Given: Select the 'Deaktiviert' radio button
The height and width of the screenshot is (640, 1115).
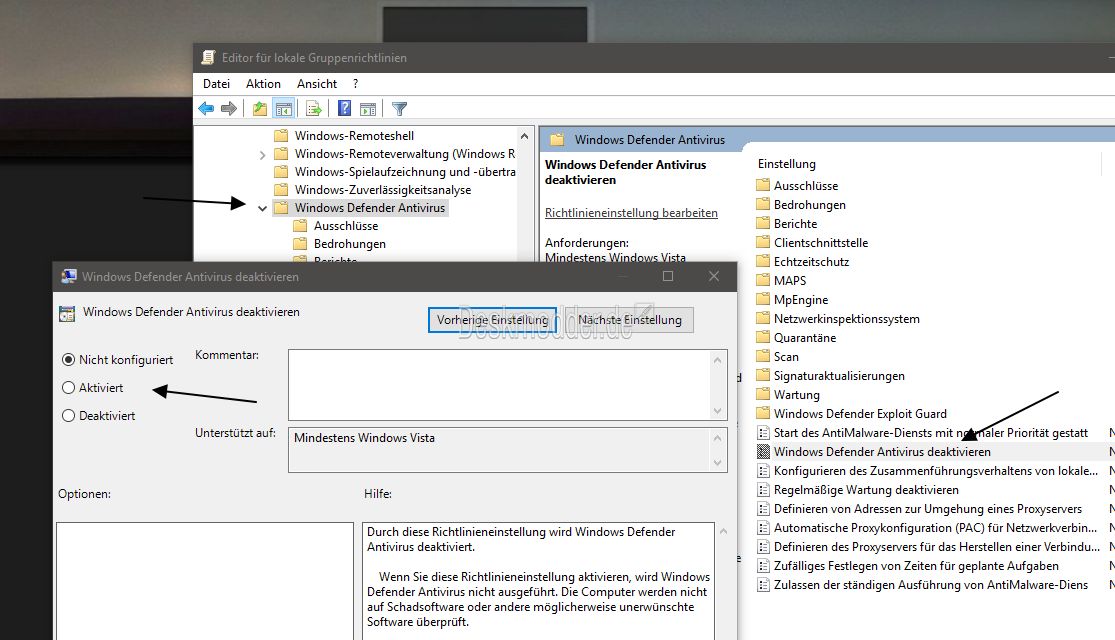Looking at the screenshot, I should (x=68, y=415).
